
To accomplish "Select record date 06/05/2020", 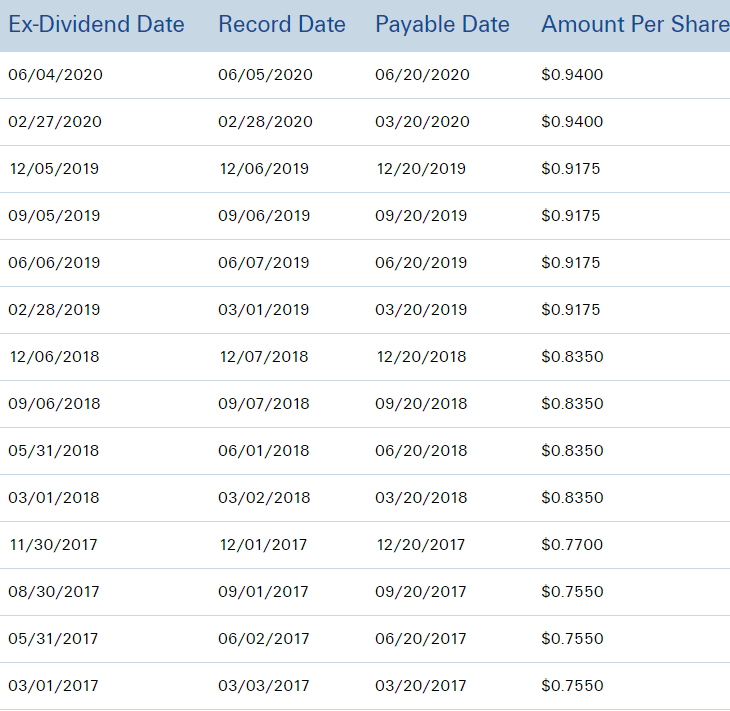I will [265, 75].
